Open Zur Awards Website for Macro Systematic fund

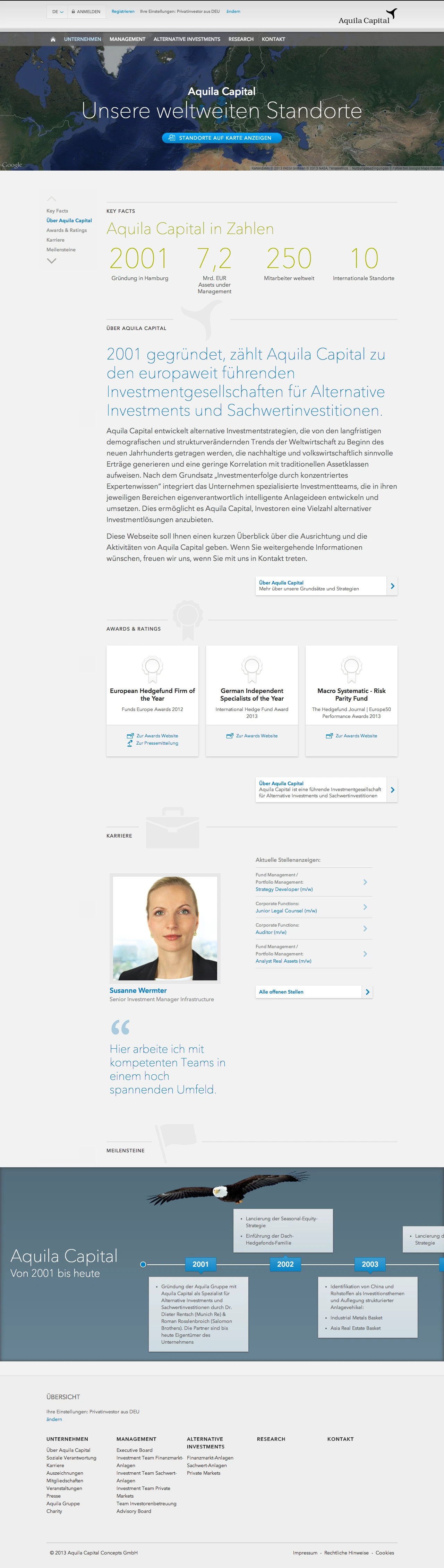tap(356, 736)
